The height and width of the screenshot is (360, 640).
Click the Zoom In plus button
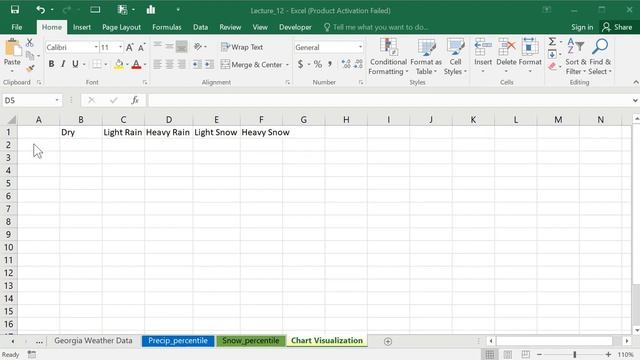click(608, 355)
